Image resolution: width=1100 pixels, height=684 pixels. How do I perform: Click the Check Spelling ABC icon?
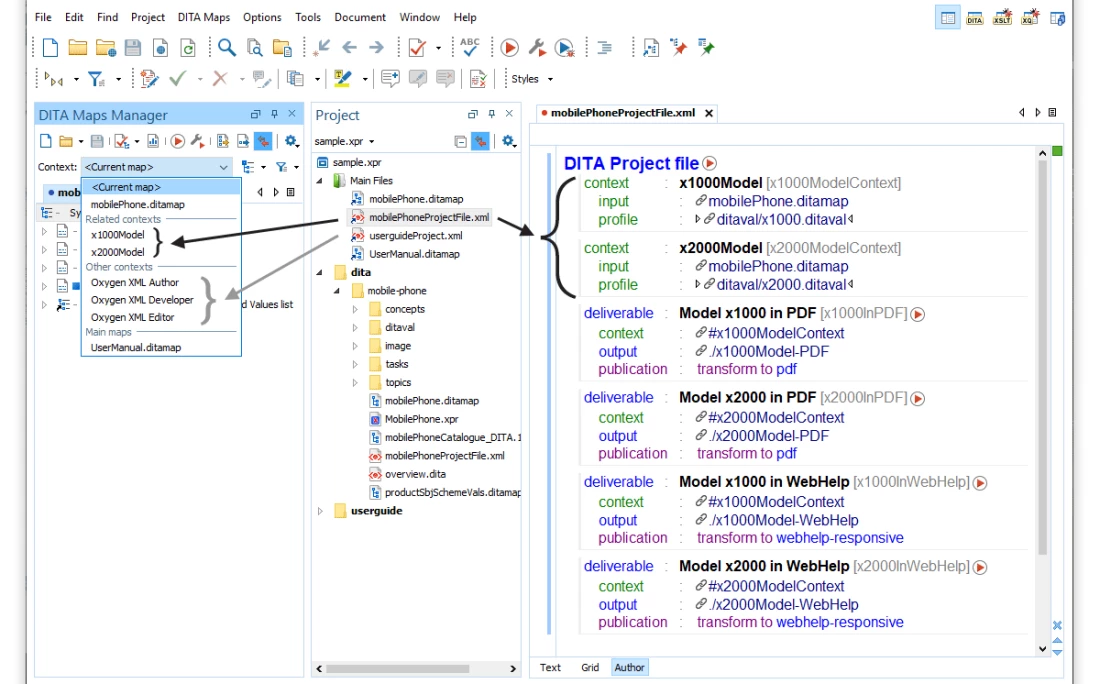[469, 47]
